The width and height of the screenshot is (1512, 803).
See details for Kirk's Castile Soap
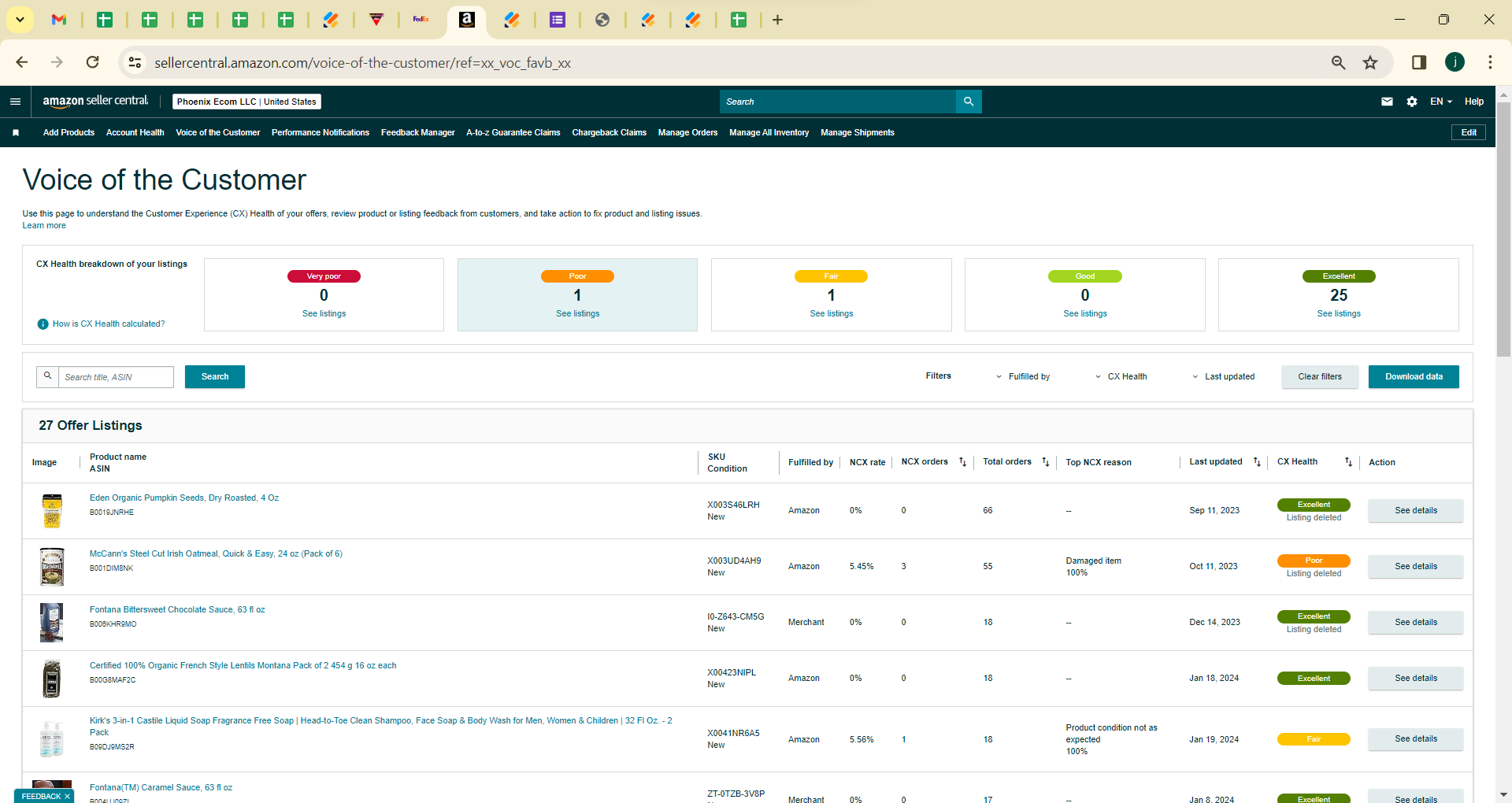click(x=1416, y=739)
